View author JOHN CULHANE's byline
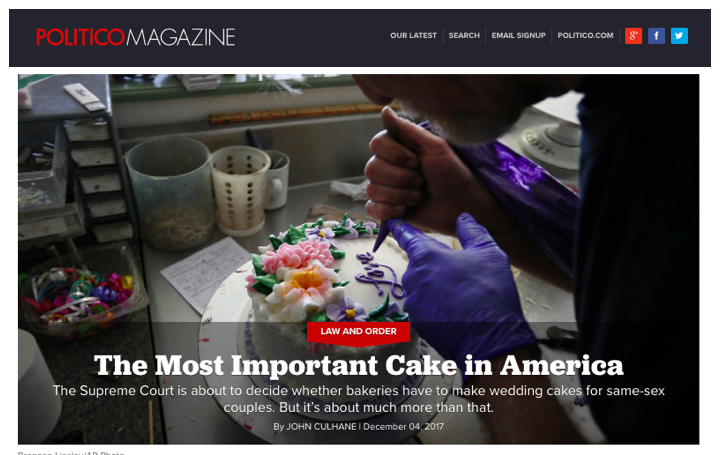723x455 pixels. pyautogui.click(x=321, y=426)
